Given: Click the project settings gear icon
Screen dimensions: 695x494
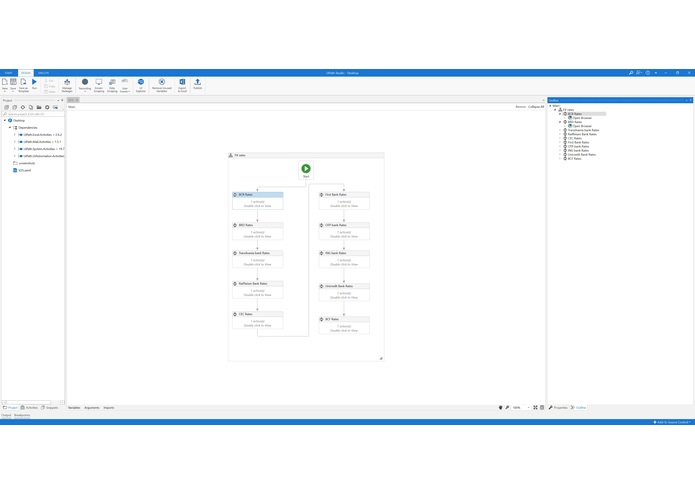Looking at the screenshot, I should click(47, 107).
